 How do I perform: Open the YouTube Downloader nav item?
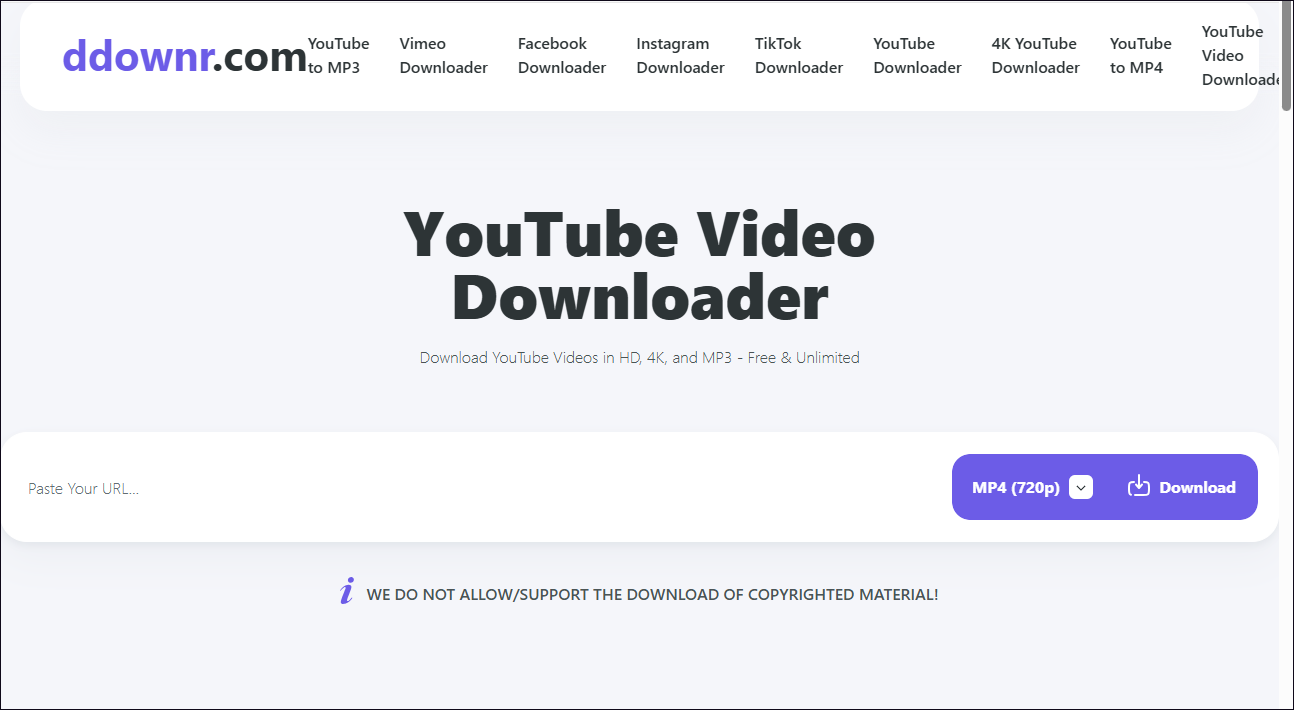click(916, 55)
